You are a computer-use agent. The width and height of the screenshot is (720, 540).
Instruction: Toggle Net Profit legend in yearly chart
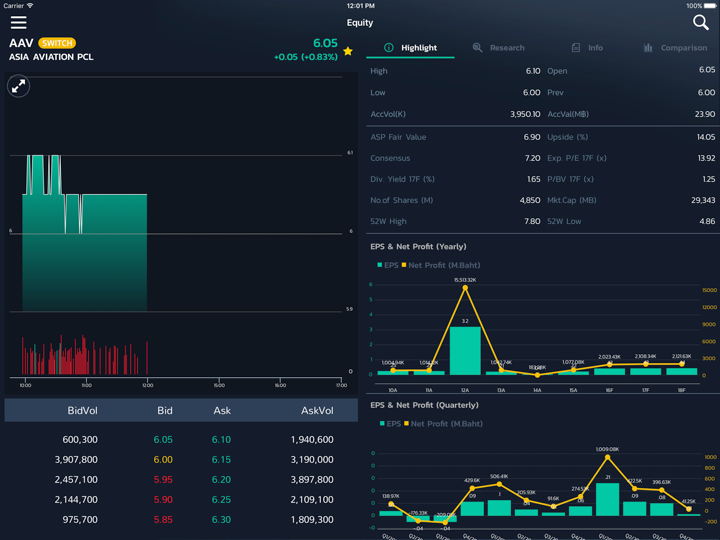[441, 265]
